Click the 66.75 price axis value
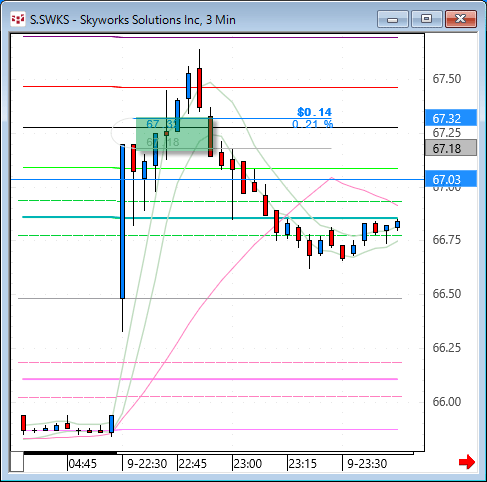The height and width of the screenshot is (482, 487). [447, 240]
